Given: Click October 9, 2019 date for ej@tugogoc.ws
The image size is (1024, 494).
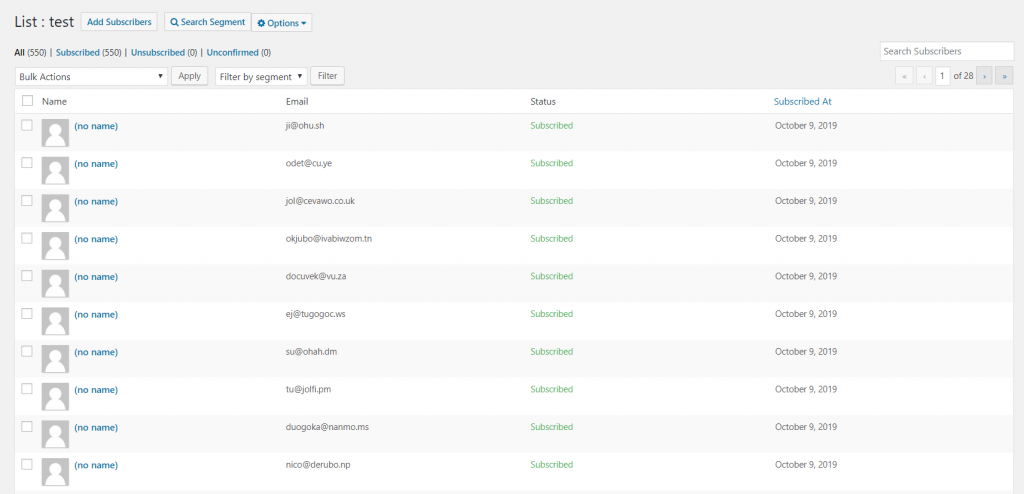Looking at the screenshot, I should pos(806,314).
